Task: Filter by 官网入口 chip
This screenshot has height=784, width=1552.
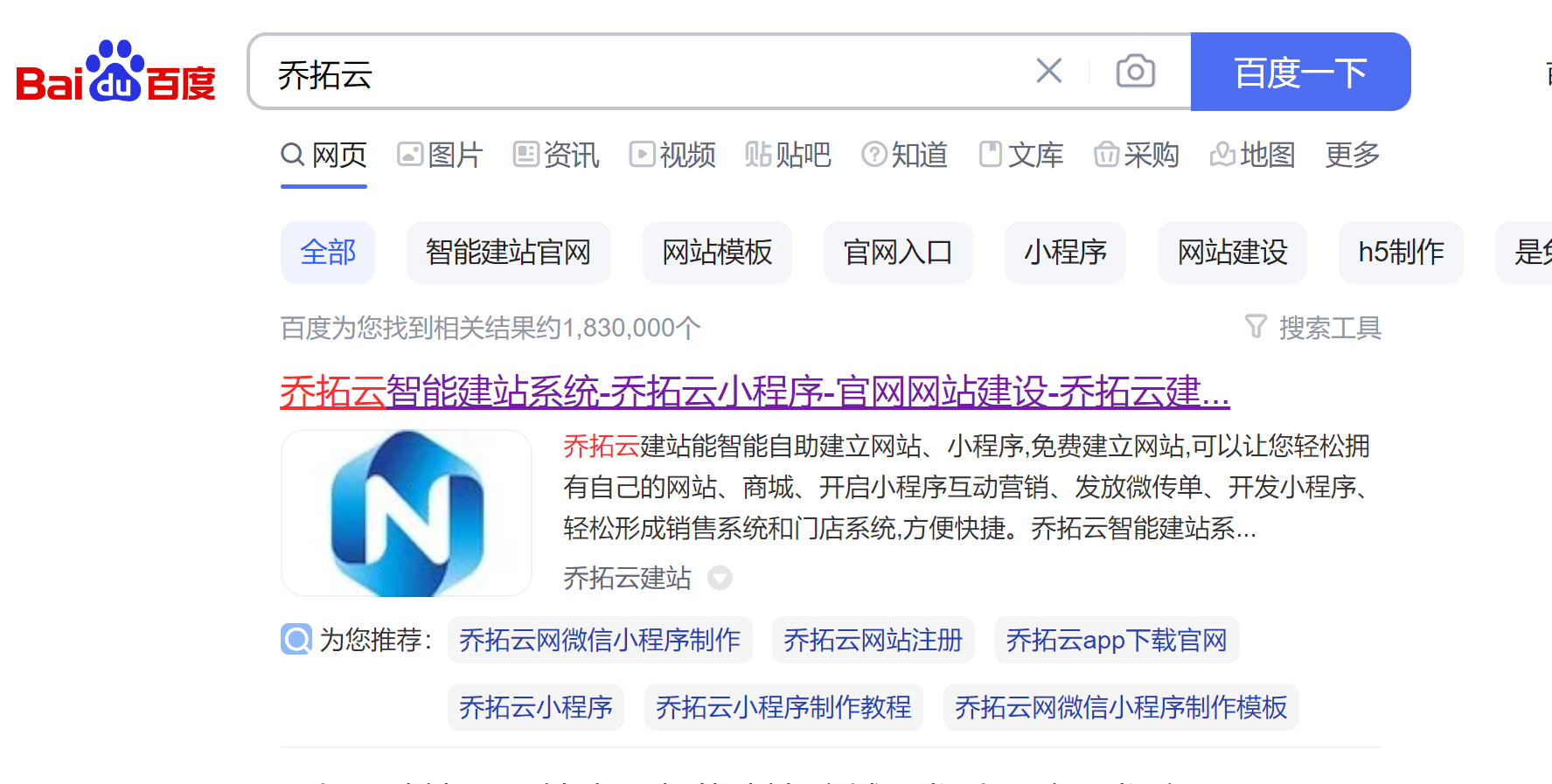Action: (898, 253)
